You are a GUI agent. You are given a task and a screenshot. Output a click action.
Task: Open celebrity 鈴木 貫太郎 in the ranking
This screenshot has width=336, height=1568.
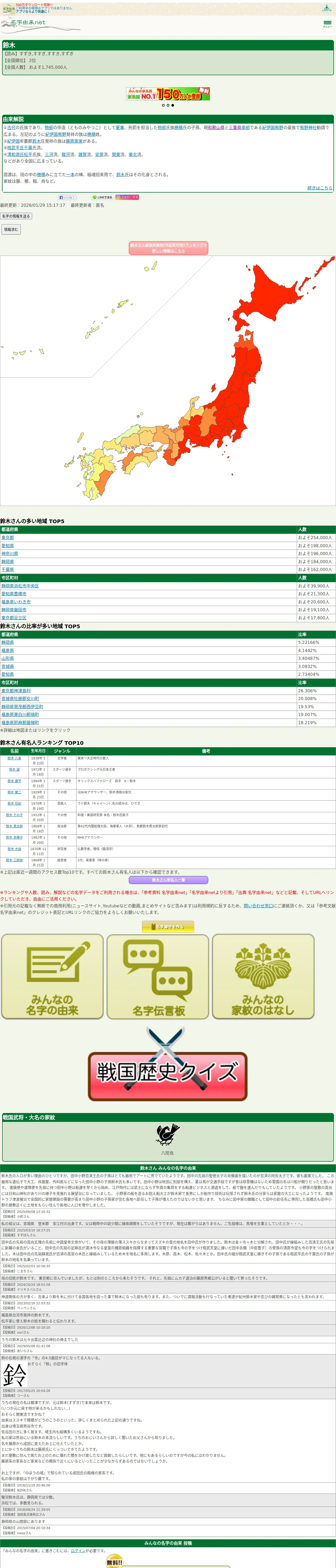(14, 826)
